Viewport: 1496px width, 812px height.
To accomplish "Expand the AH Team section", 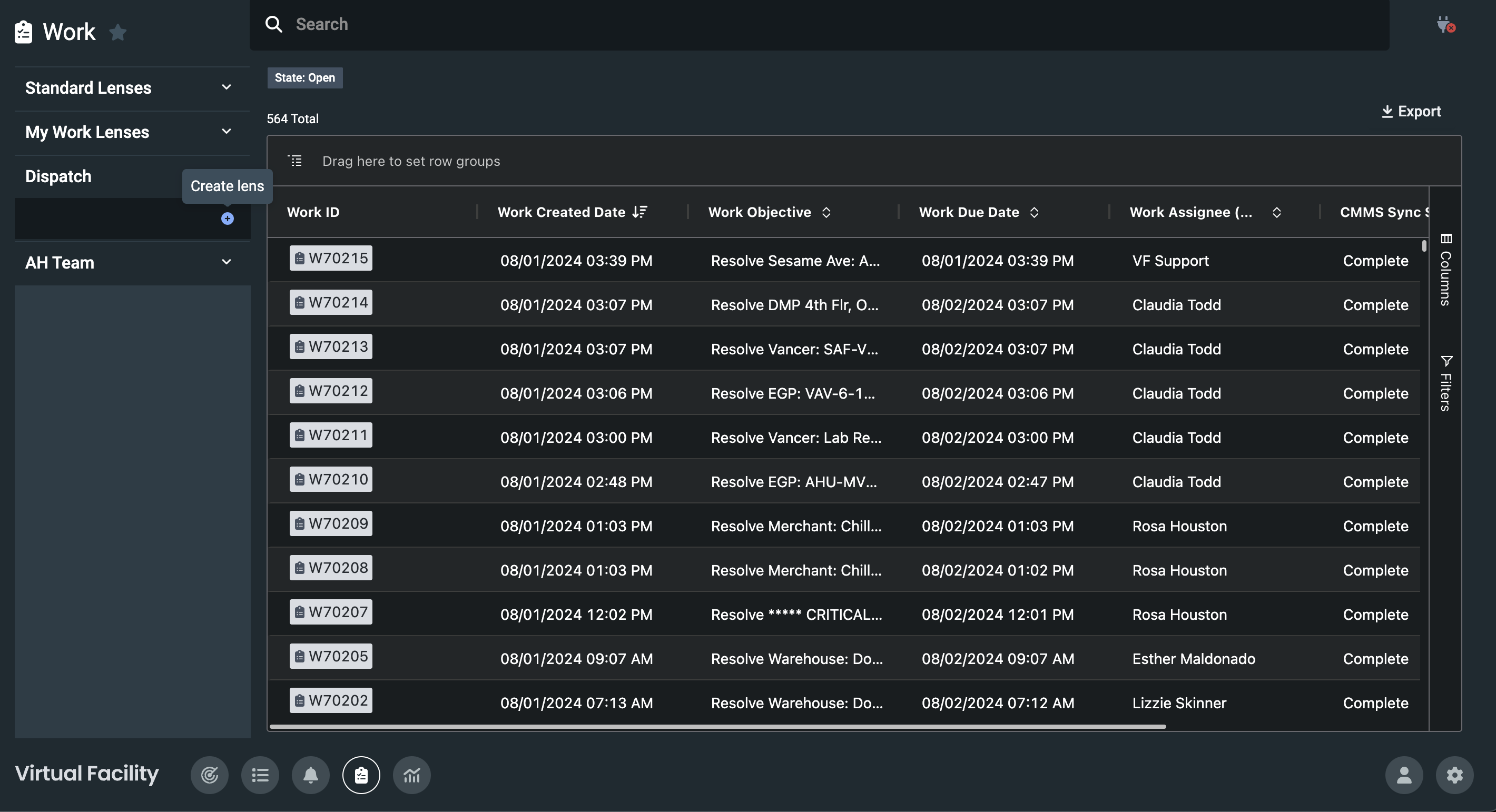I will click(226, 262).
